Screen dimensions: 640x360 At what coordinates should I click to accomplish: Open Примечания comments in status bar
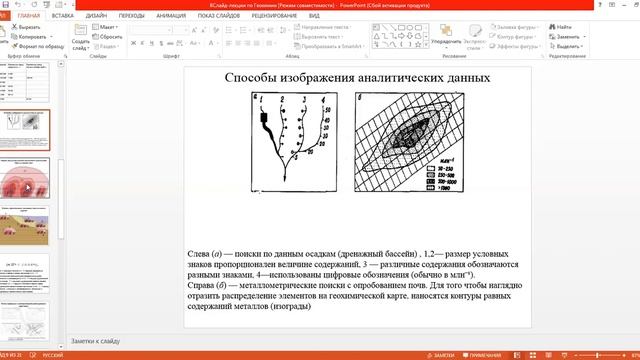[482, 356]
